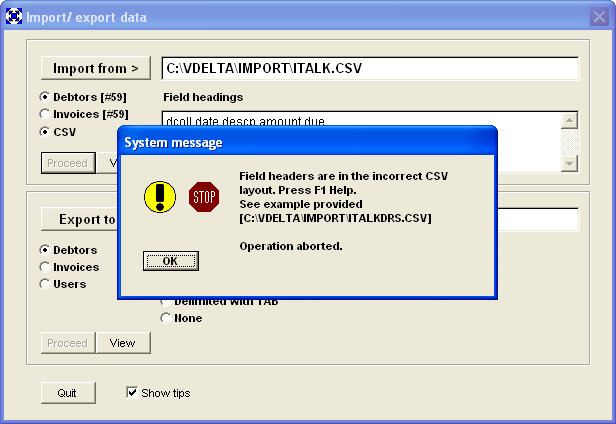Click OK in the System message dialog

tap(170, 261)
